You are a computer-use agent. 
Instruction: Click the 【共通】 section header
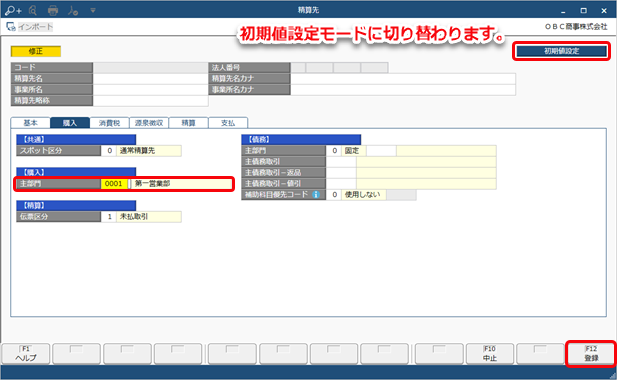(x=76, y=140)
